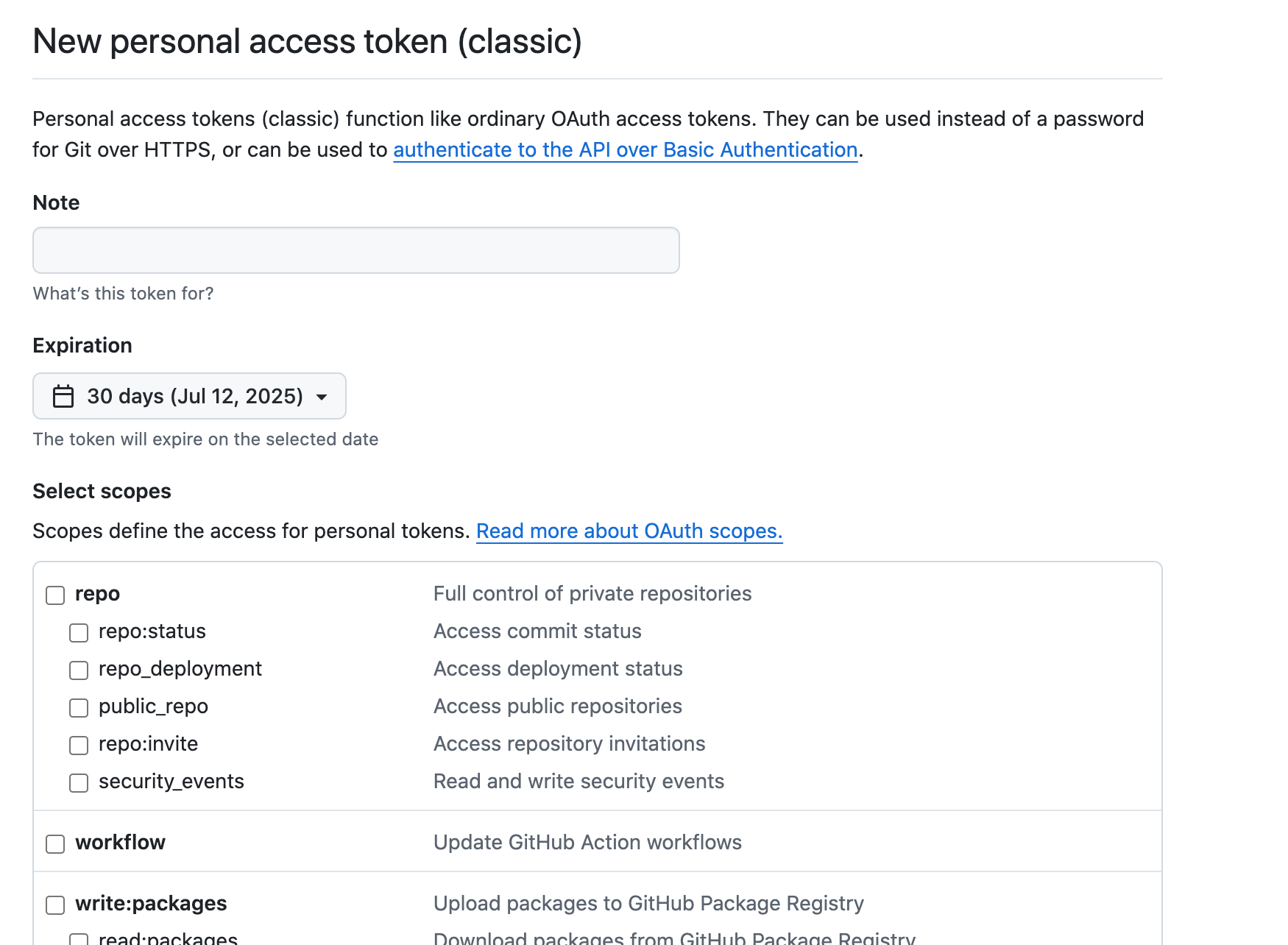Toggle the workflow scope checkbox

tap(55, 843)
